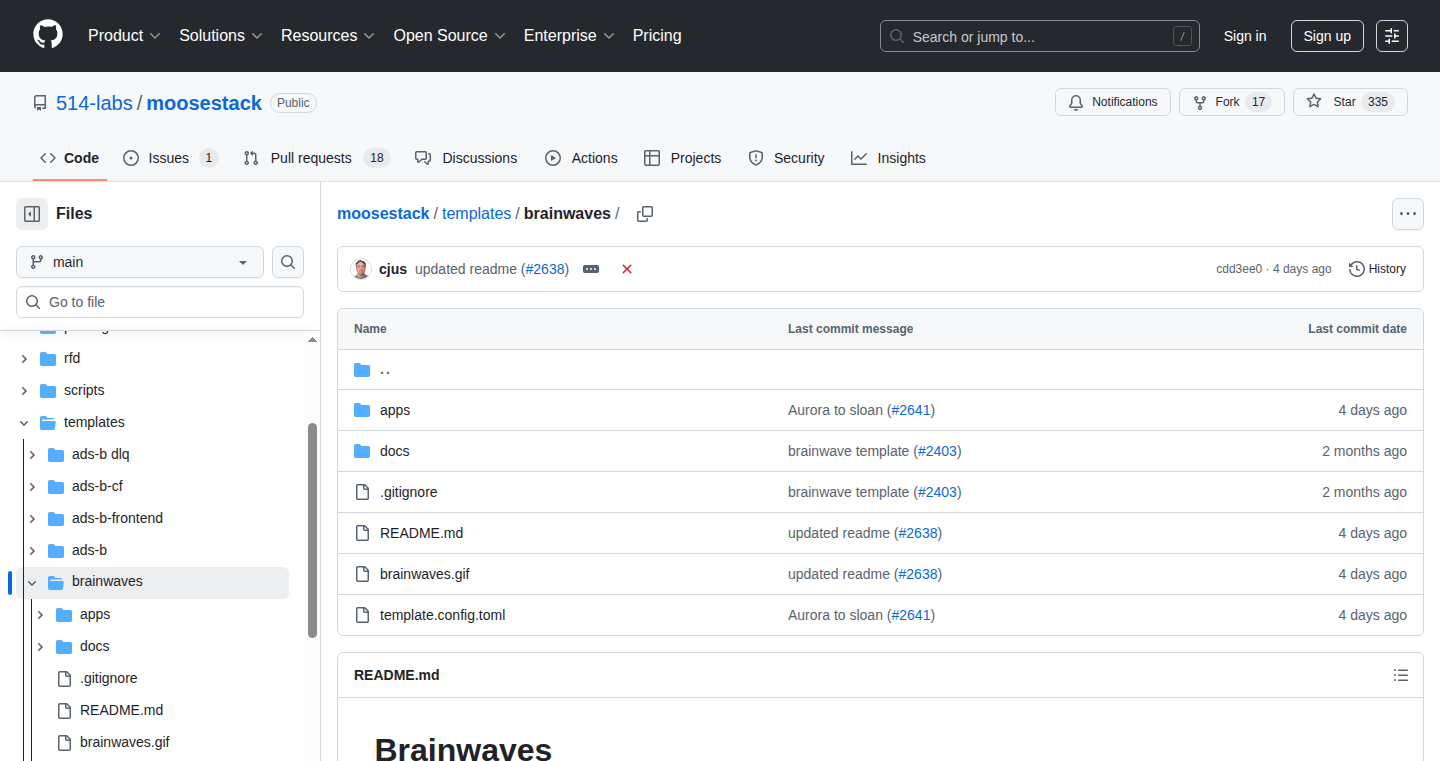Click the Sign up button

(x=1327, y=36)
